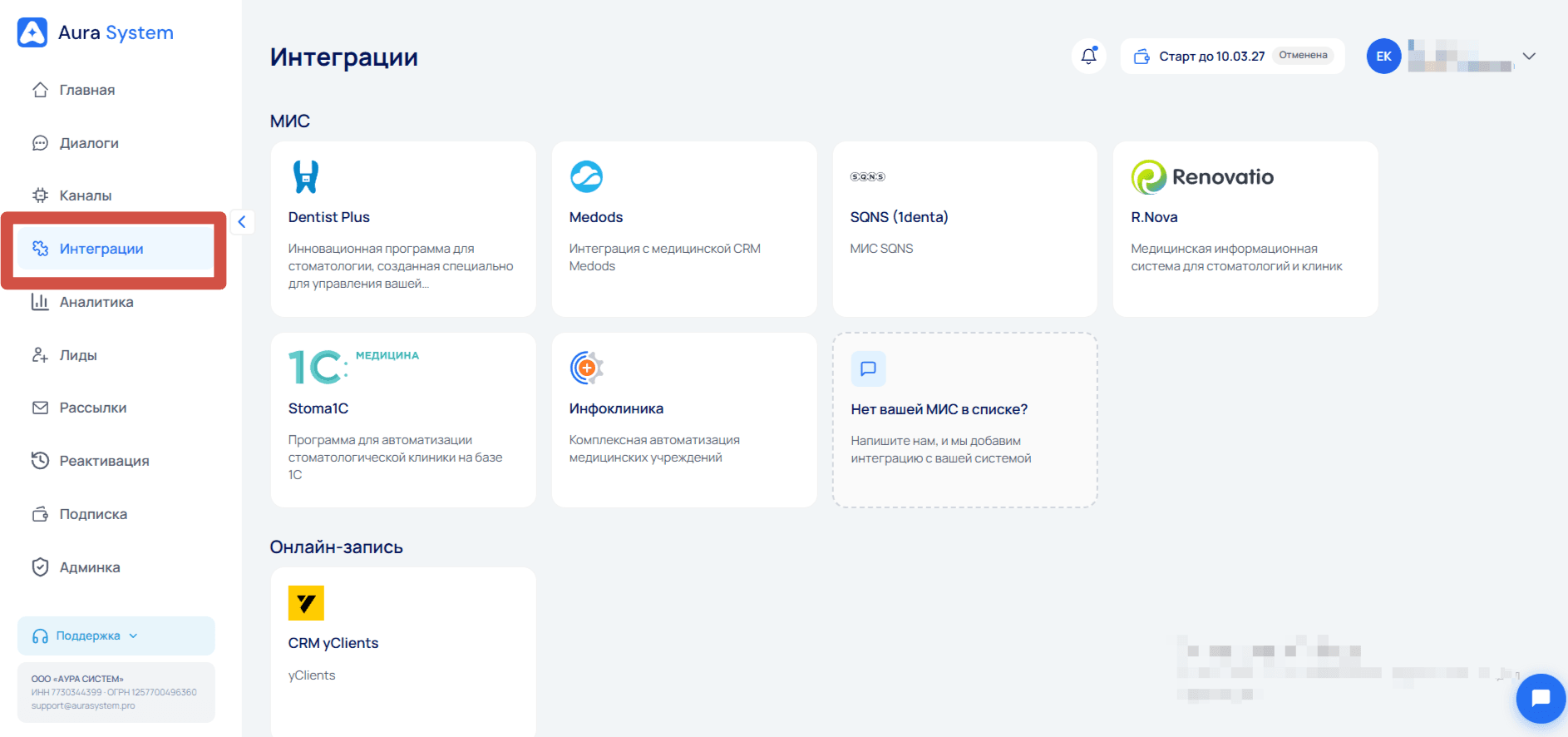The width and height of the screenshot is (1568, 737).
Task: Click the Aura System logo icon
Action: [x=32, y=32]
